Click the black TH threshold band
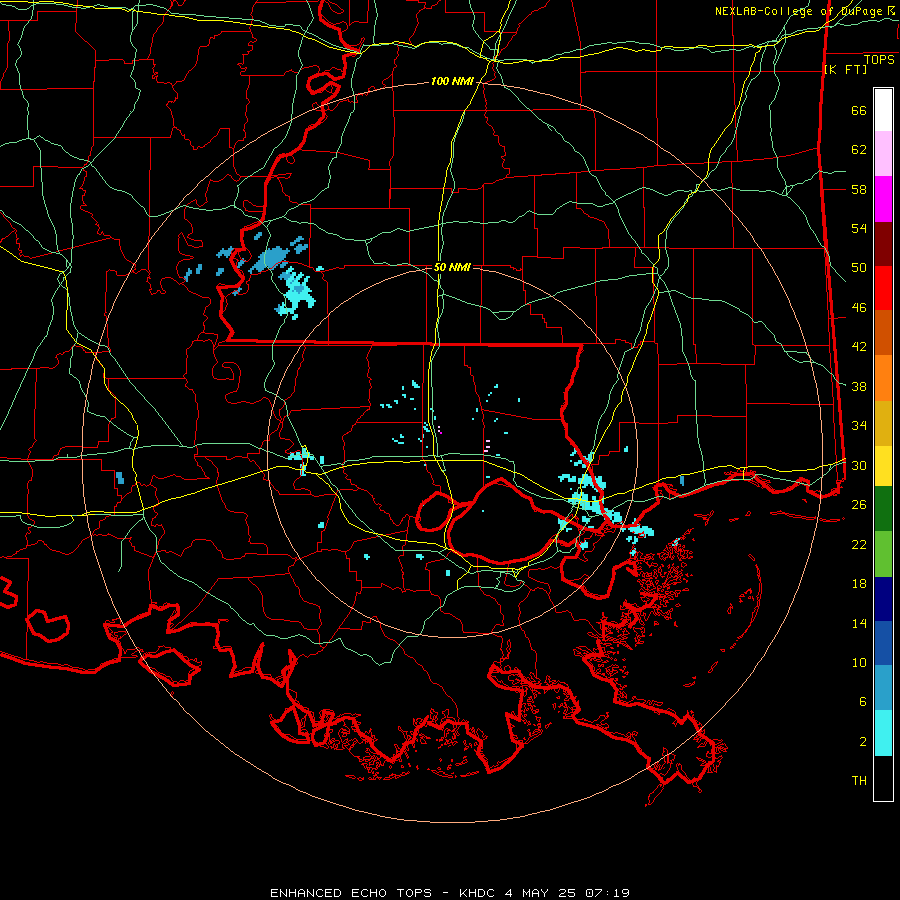 (883, 778)
